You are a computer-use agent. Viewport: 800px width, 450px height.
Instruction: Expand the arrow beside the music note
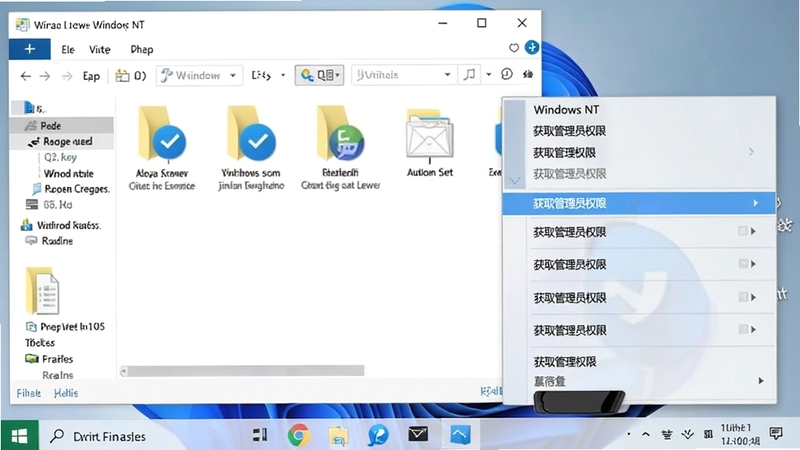click(488, 75)
